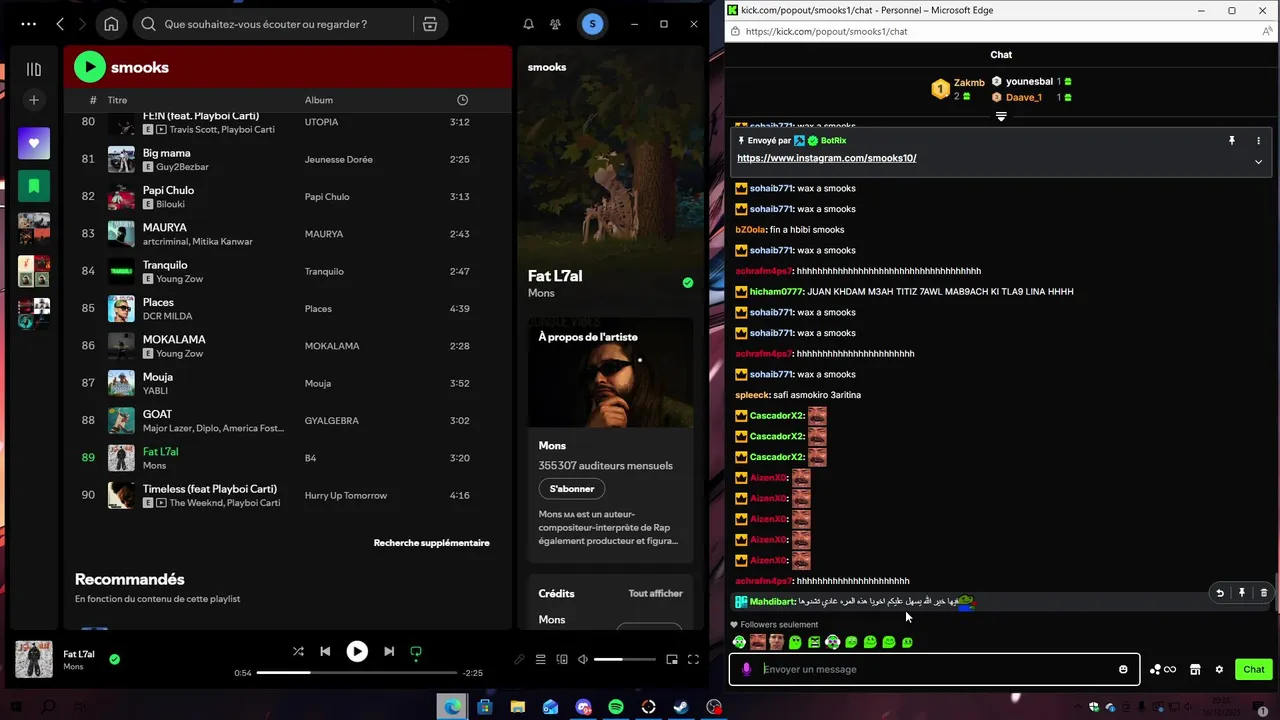1280x720 pixels.
Task: Open Hurry Up Tomorrow album link
Action: pyautogui.click(x=345, y=496)
